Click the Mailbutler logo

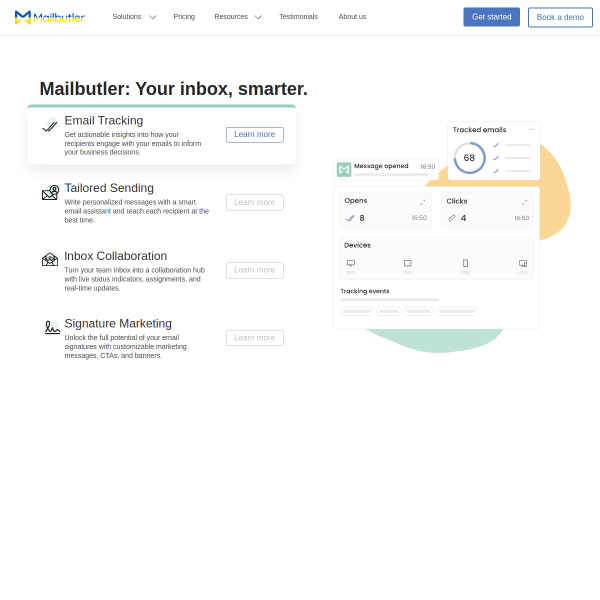tap(50, 17)
